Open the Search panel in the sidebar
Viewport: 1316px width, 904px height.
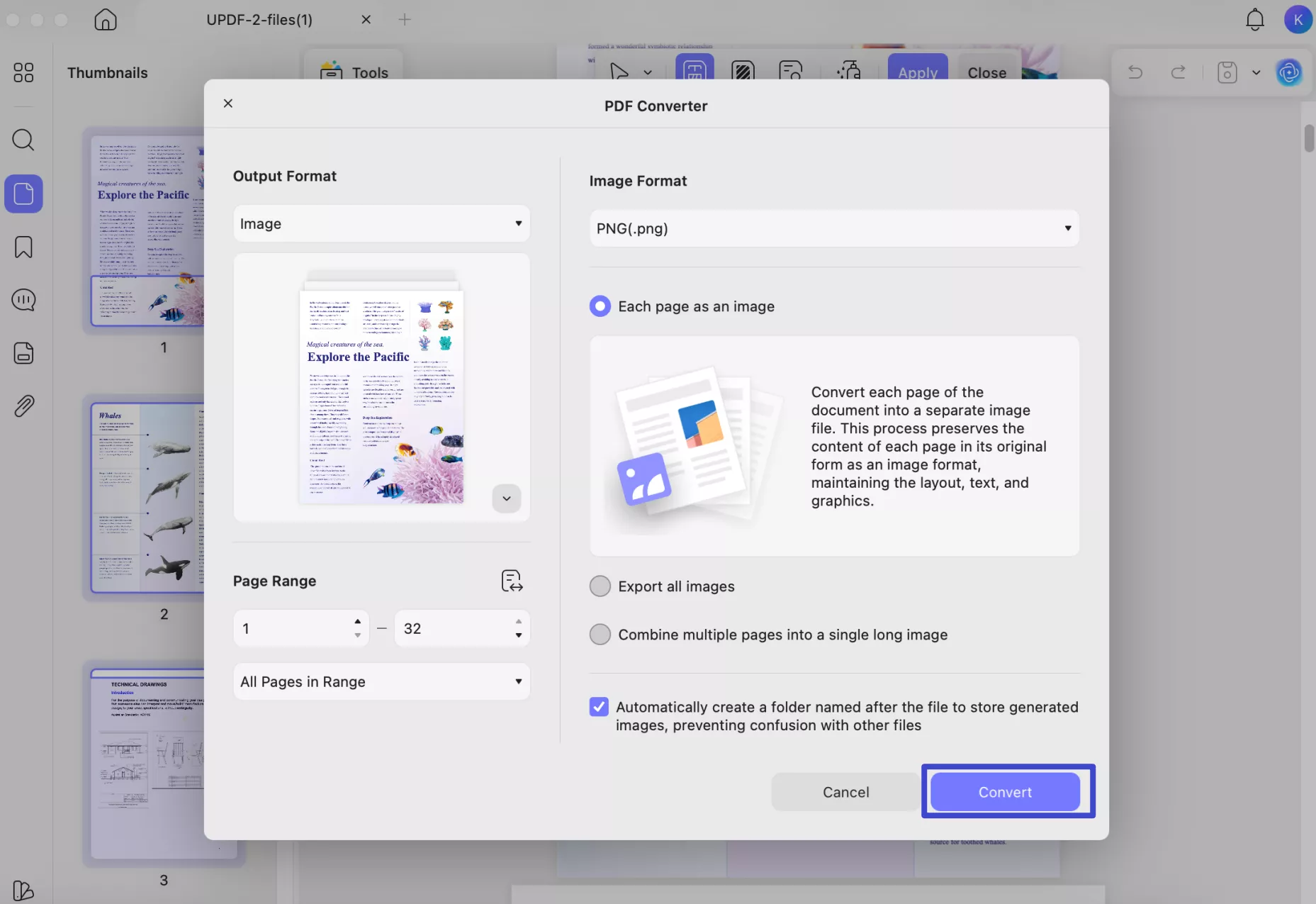(23, 140)
